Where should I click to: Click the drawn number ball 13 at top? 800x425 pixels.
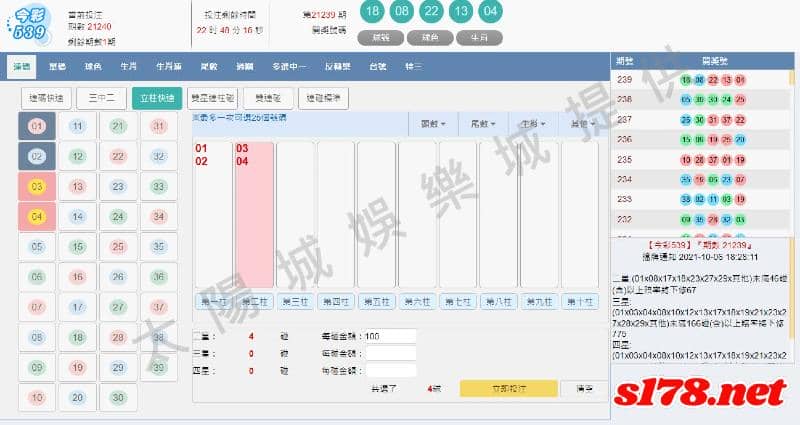461,11
